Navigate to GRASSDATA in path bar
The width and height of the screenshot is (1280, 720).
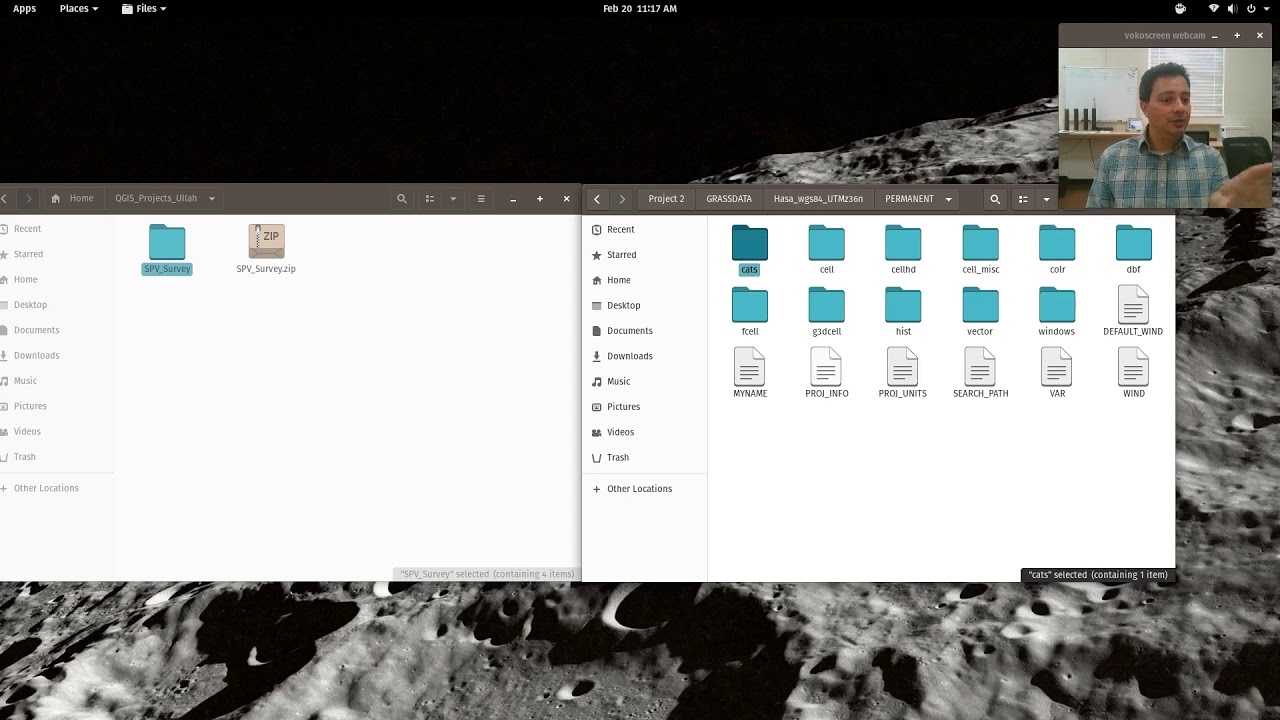coord(729,199)
